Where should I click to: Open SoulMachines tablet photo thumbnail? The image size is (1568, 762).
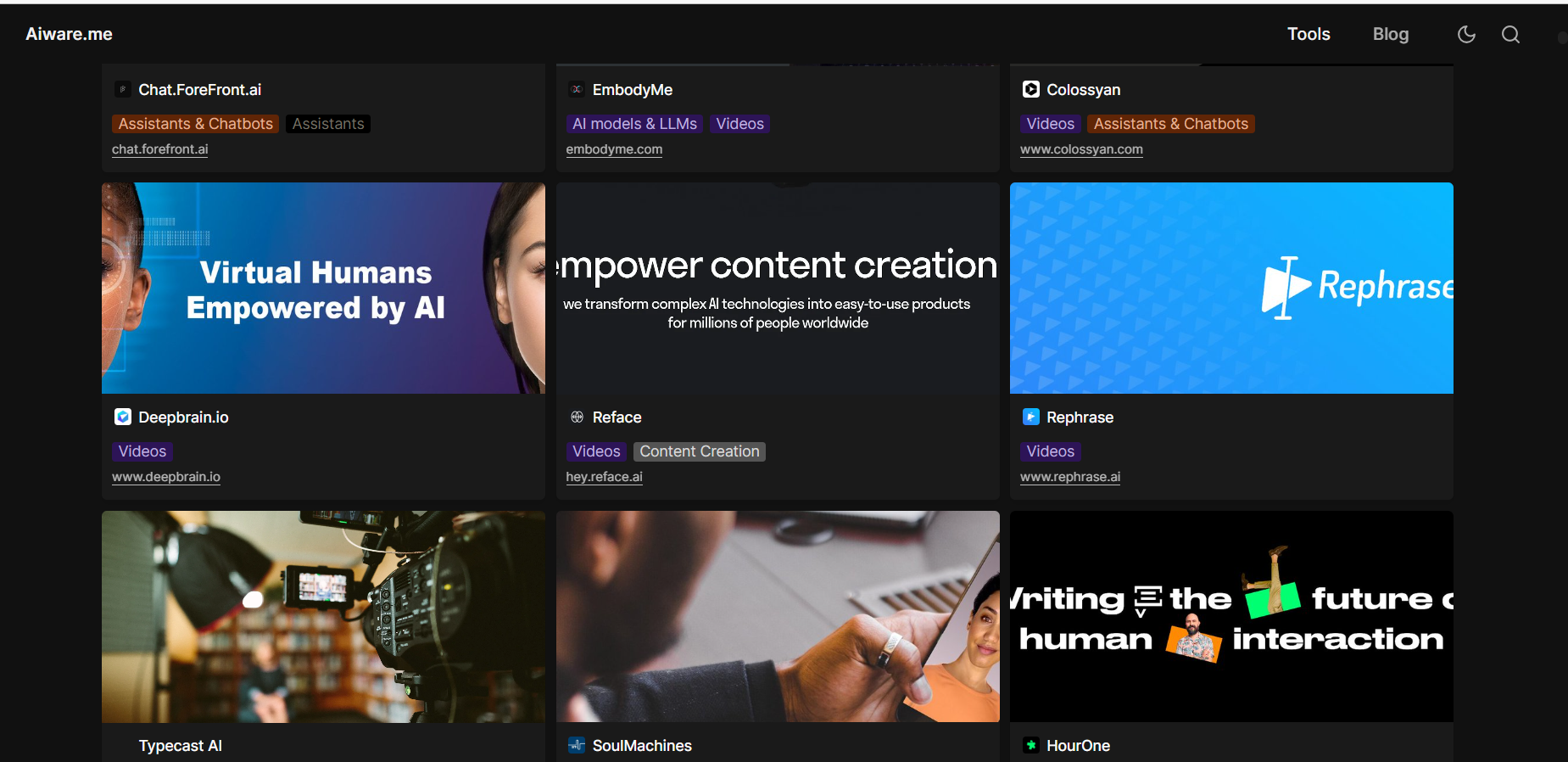(778, 617)
